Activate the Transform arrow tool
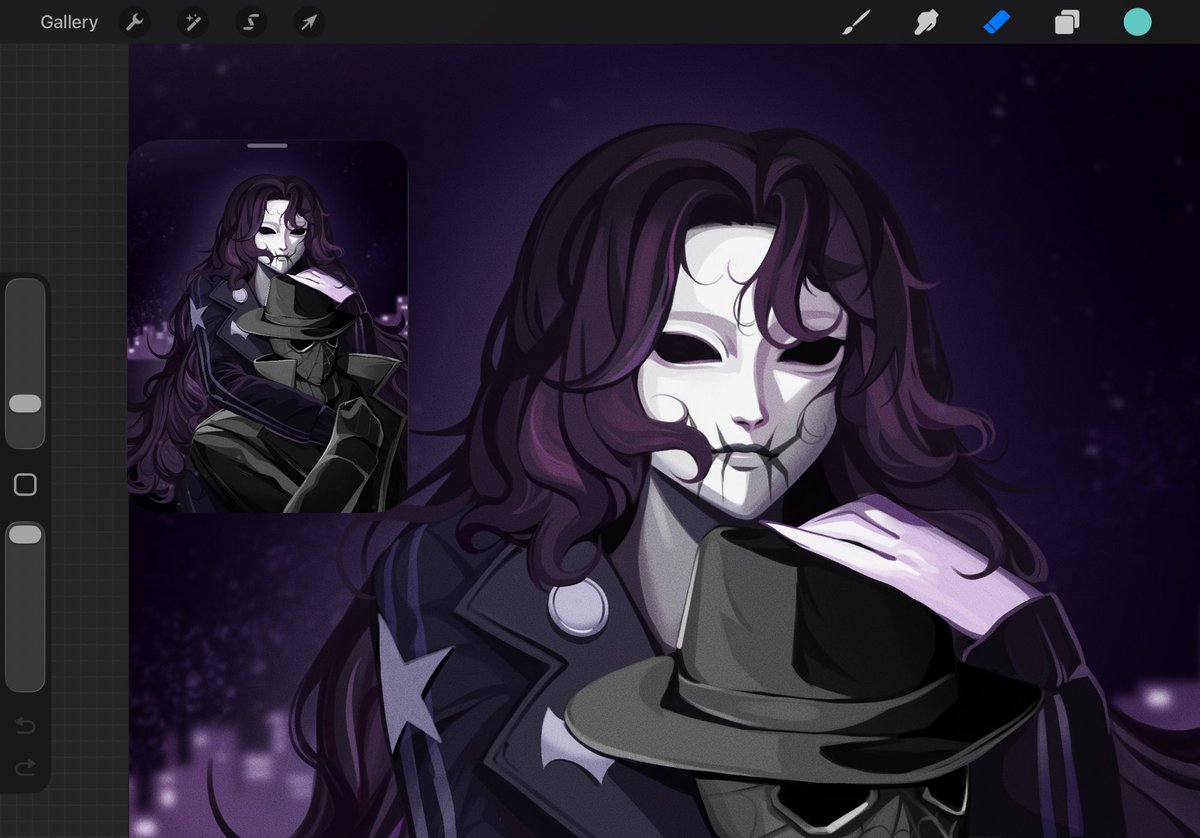This screenshot has width=1200, height=838. [x=309, y=22]
